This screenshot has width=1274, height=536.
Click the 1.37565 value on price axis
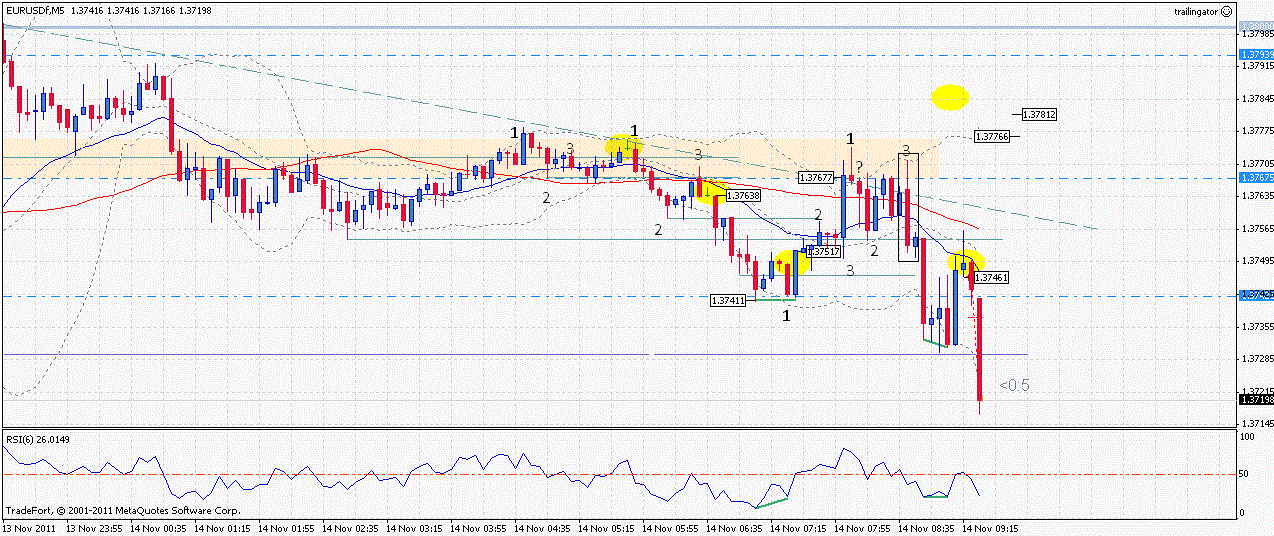pyautogui.click(x=1257, y=229)
